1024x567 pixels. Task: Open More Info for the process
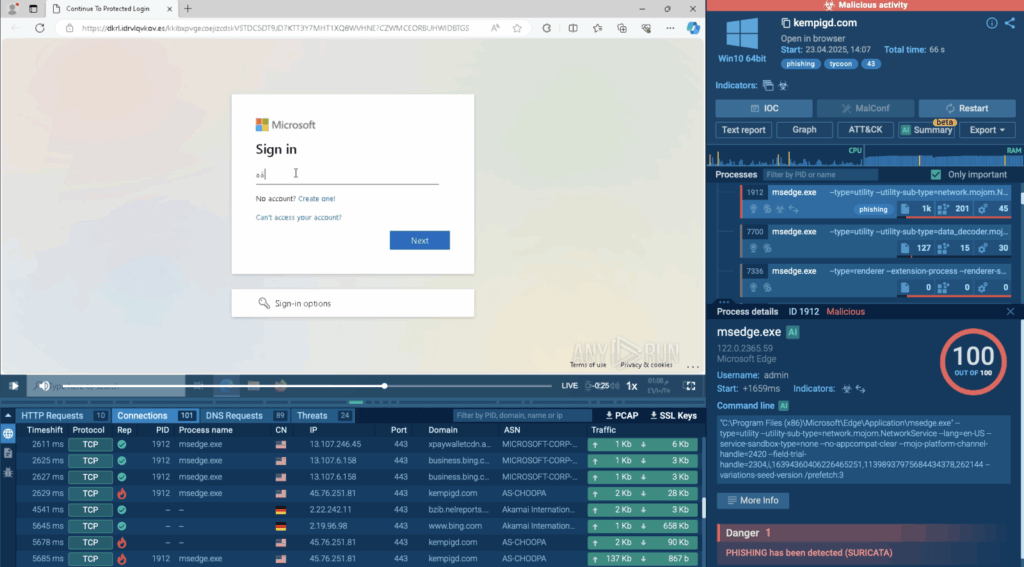(x=753, y=500)
